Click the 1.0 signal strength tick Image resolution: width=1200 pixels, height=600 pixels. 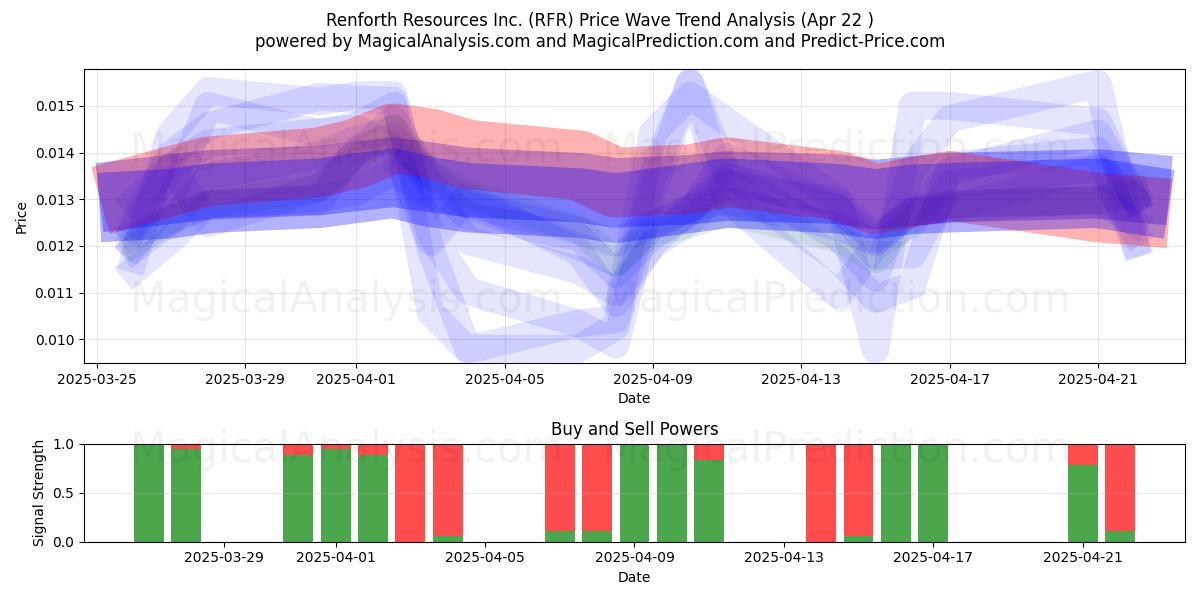click(66, 444)
